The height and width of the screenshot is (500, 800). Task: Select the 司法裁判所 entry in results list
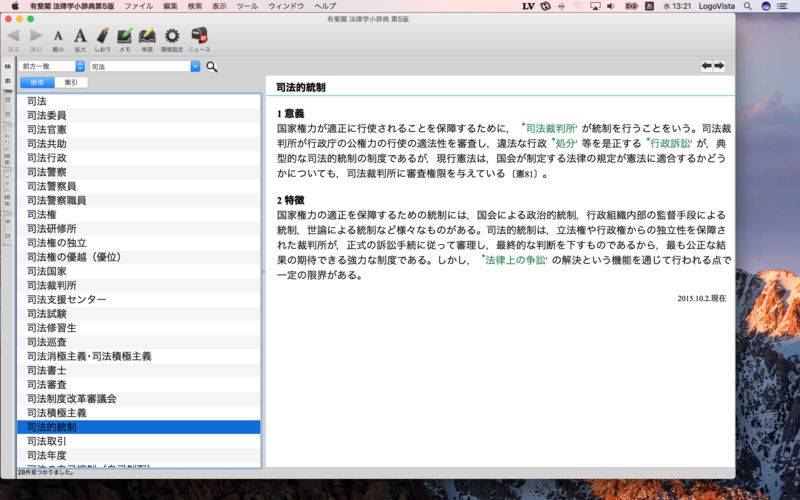[x=139, y=285]
